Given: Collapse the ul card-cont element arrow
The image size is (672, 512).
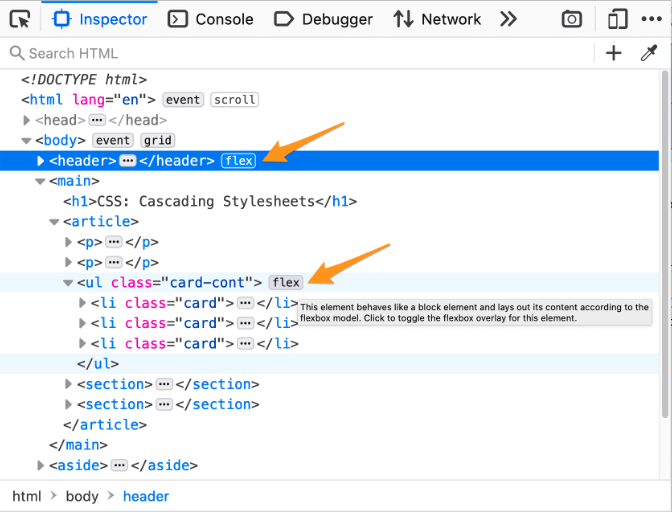Looking at the screenshot, I should click(69, 283).
